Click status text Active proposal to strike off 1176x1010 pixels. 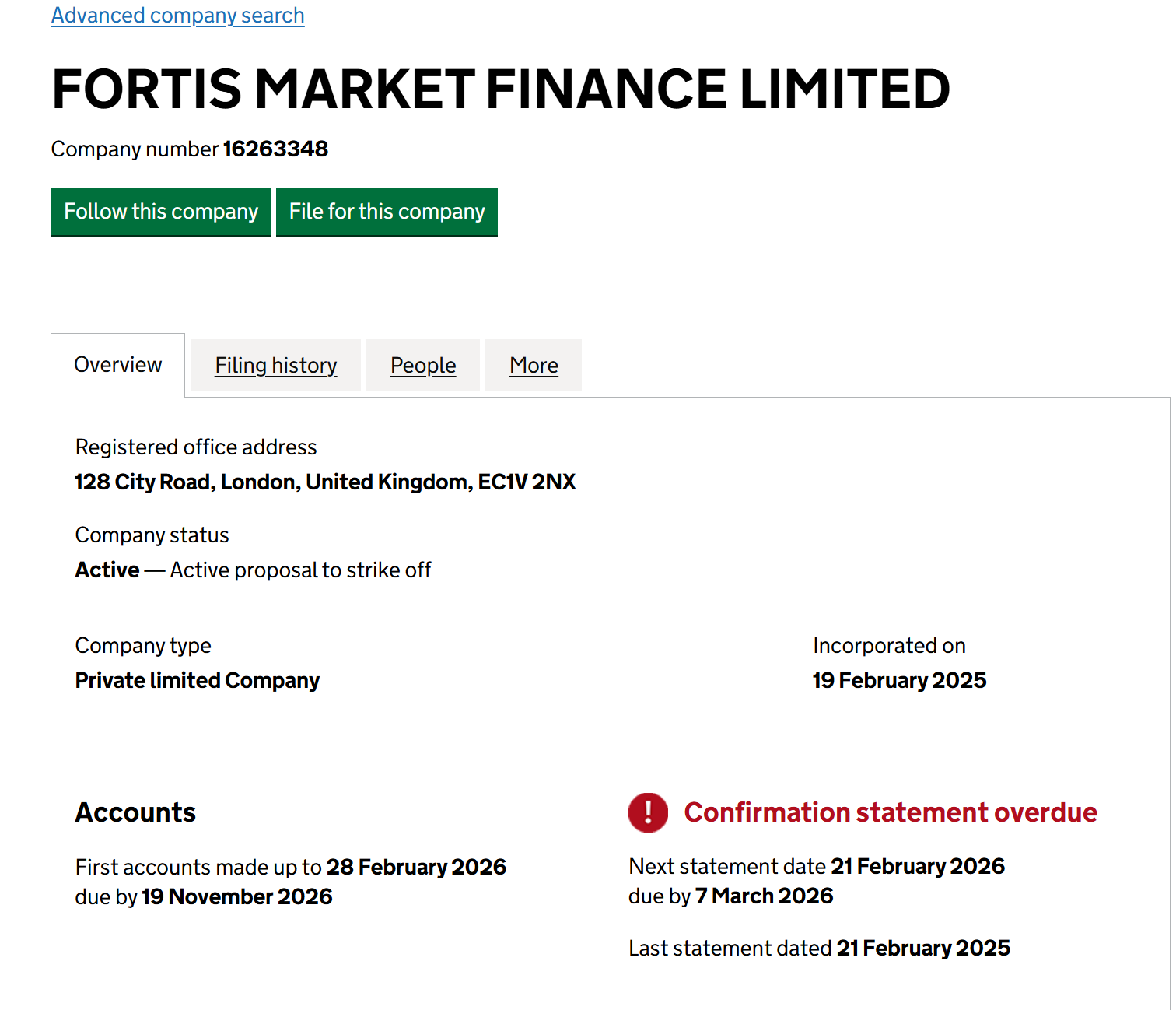click(300, 570)
